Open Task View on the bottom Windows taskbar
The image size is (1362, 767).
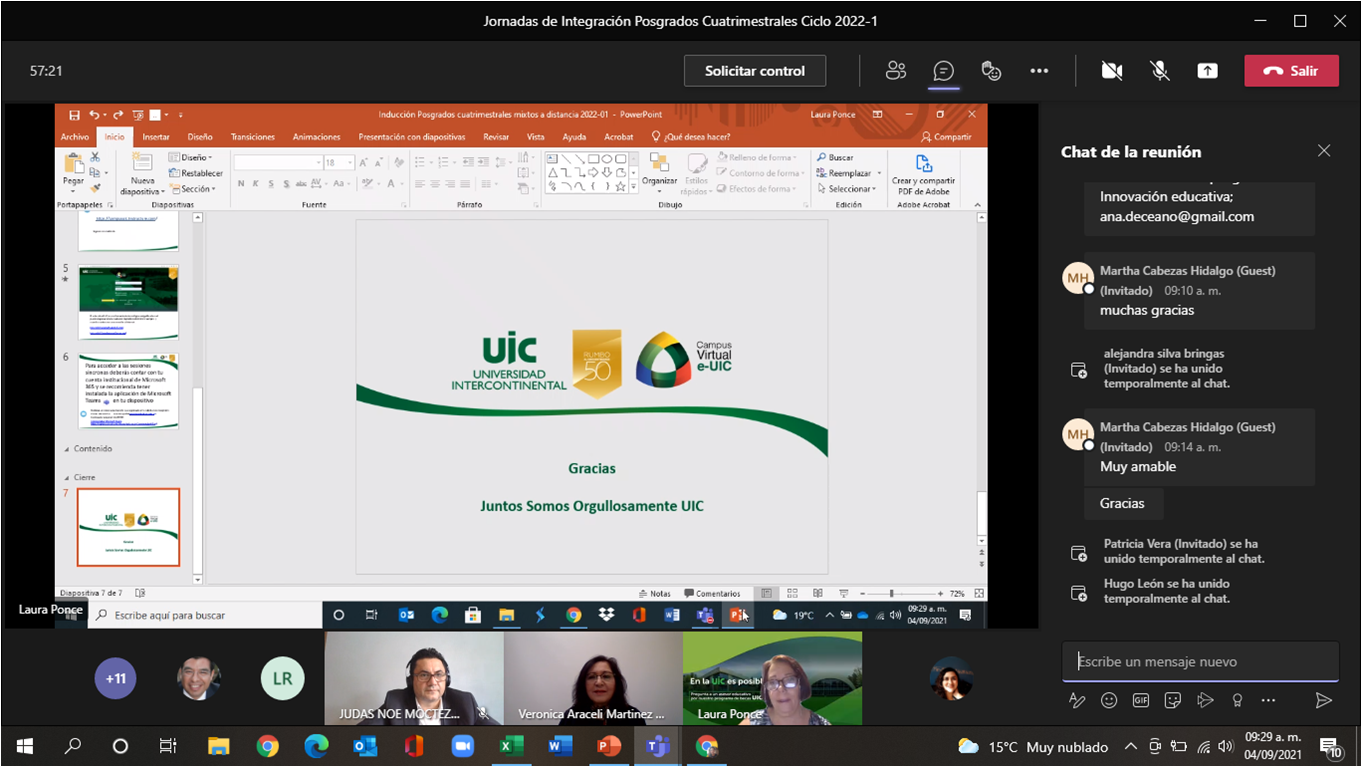pos(168,746)
